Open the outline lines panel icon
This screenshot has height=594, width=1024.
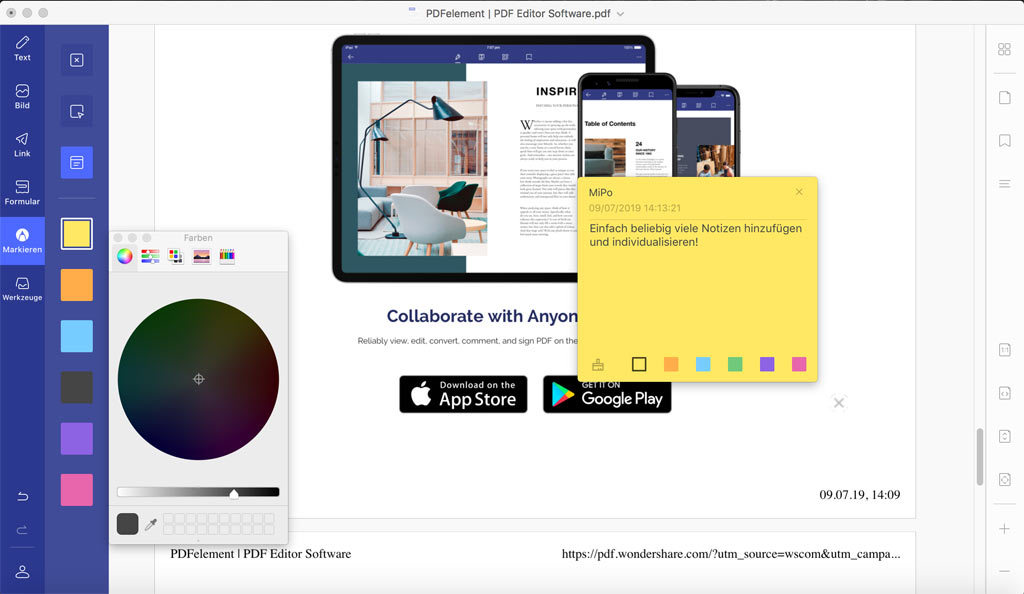[x=1004, y=183]
